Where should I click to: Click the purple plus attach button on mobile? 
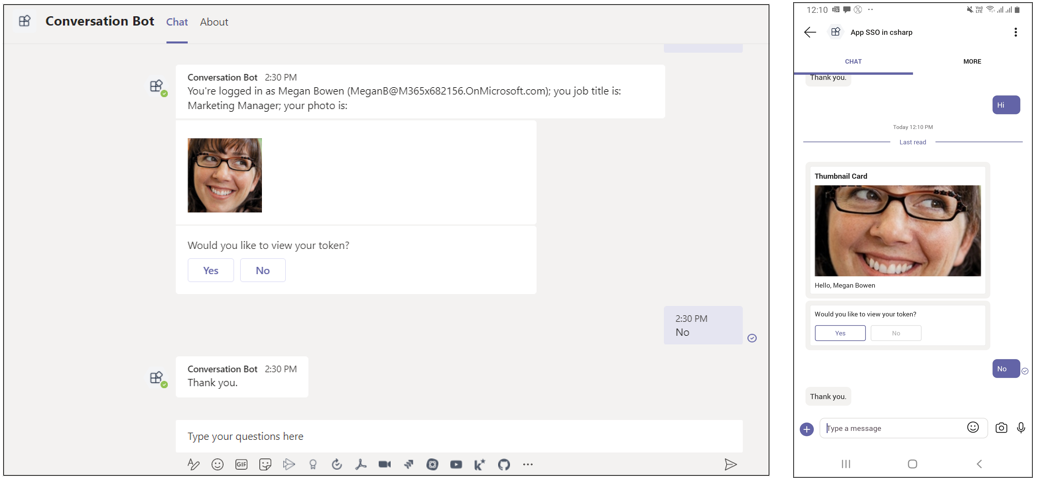806,429
